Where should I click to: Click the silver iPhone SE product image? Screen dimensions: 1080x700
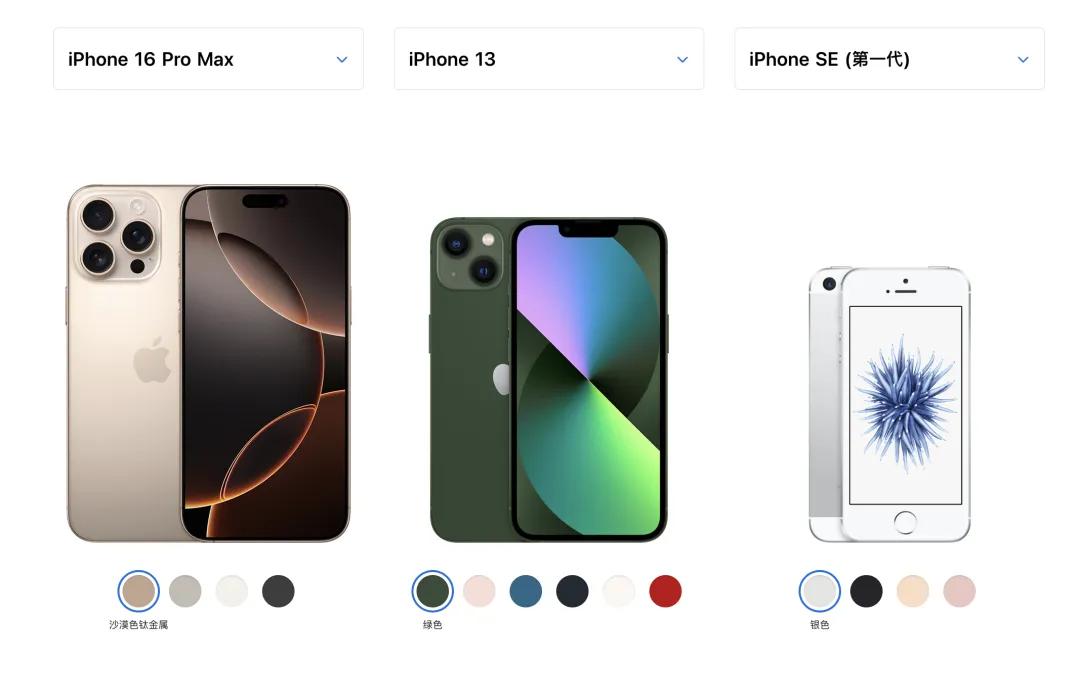point(889,404)
